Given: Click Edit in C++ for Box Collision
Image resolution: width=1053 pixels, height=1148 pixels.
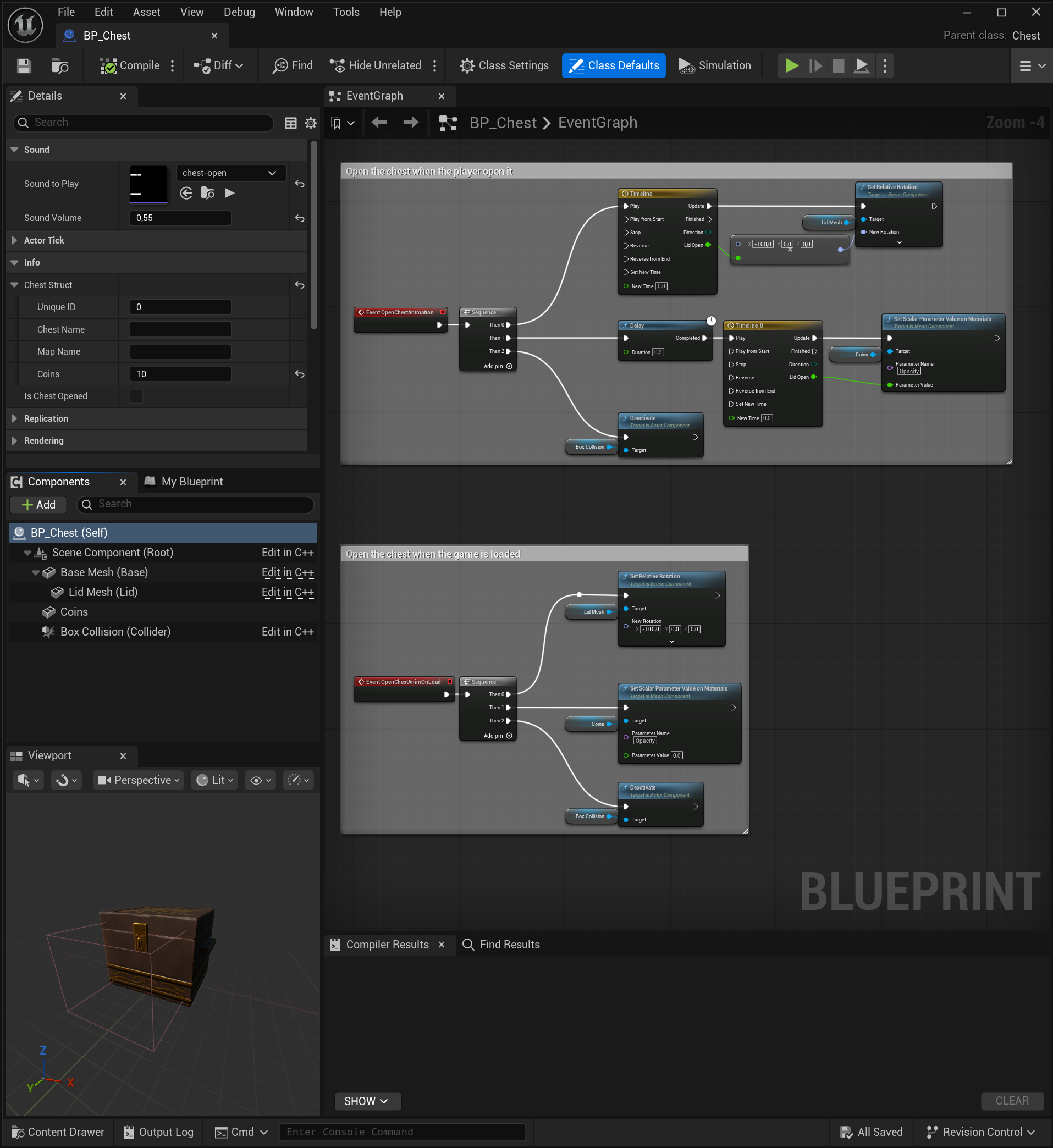Looking at the screenshot, I should pyautogui.click(x=288, y=631).
